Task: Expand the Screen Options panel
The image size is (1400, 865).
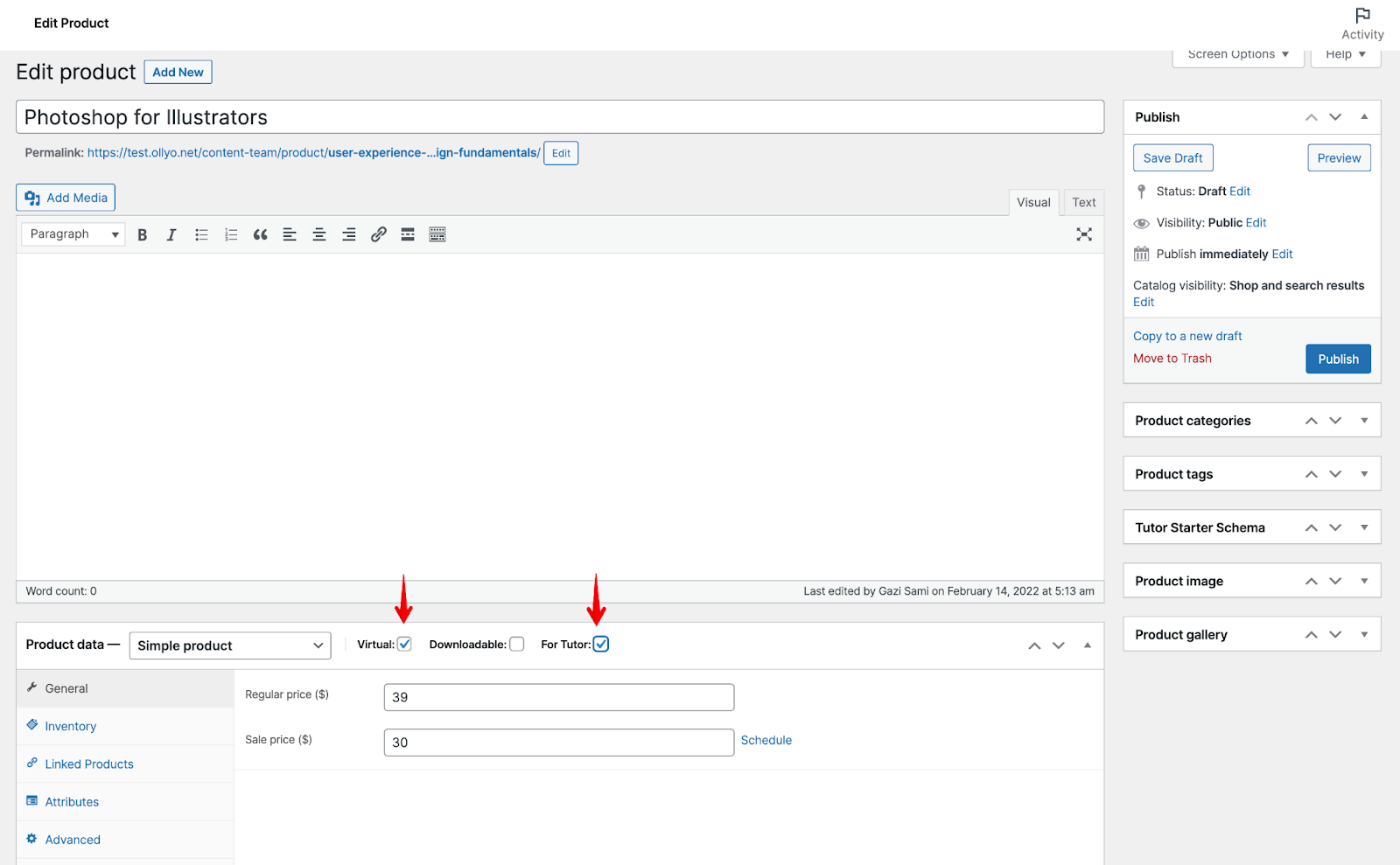Action: [x=1238, y=55]
